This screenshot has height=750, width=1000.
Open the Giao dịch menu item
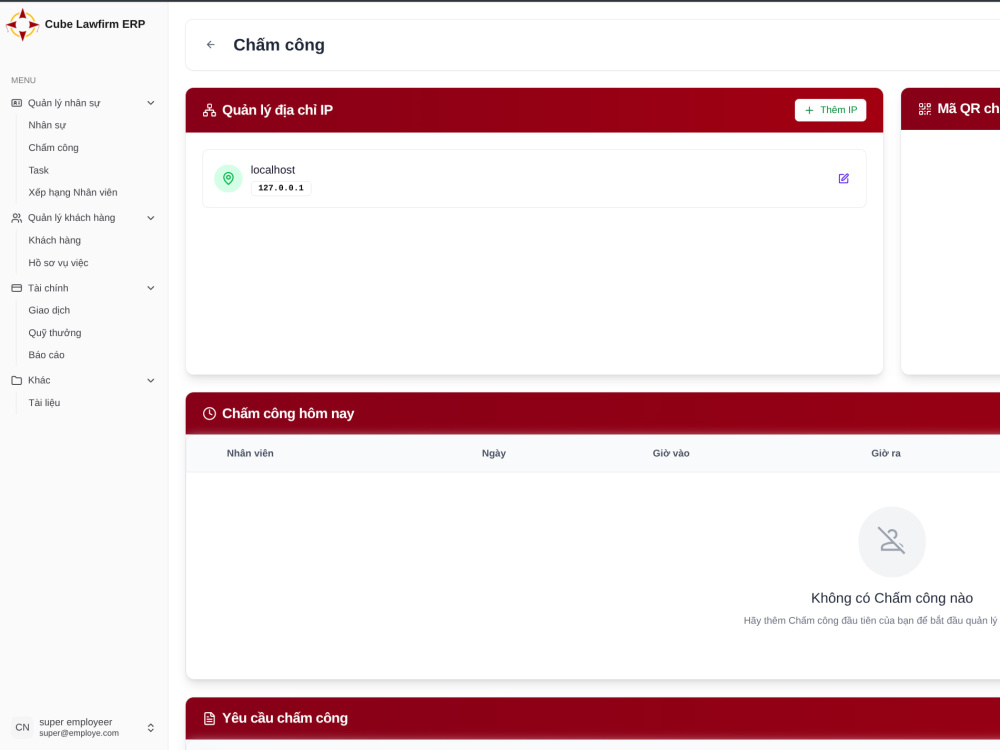point(49,310)
